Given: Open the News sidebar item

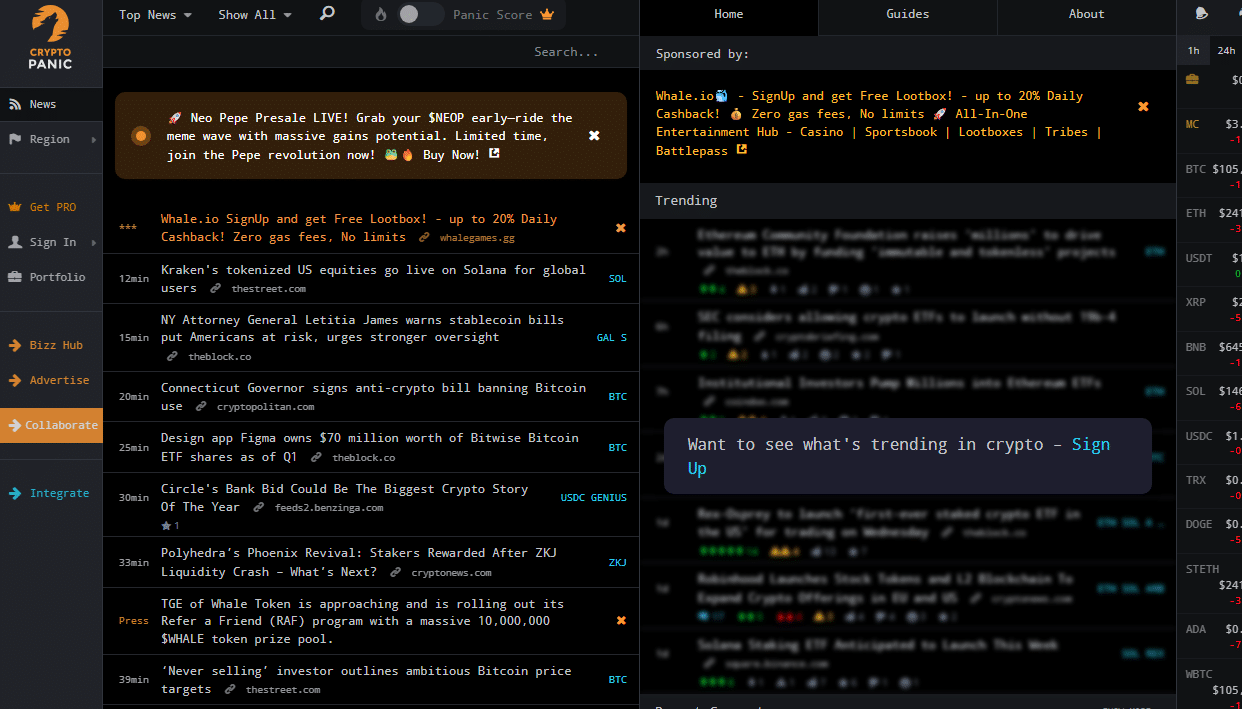Looking at the screenshot, I should point(51,104).
